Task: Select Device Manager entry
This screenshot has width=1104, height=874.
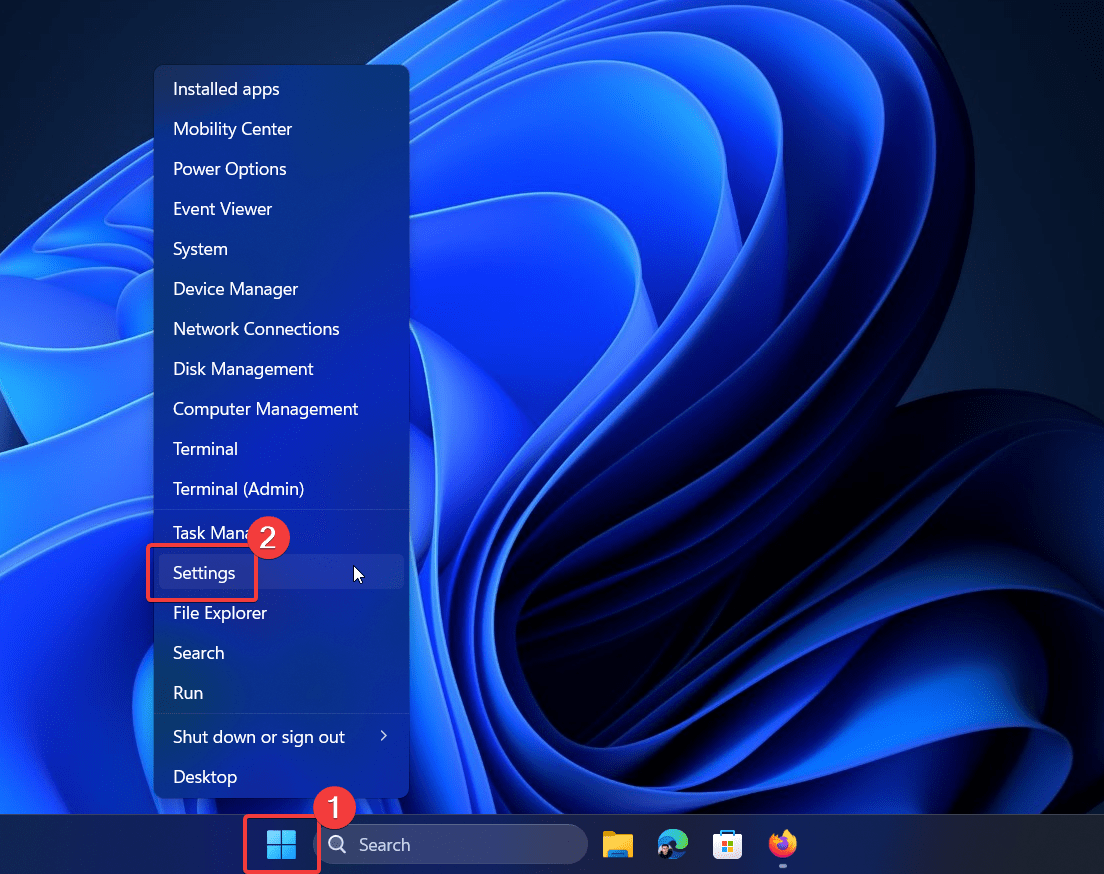Action: click(235, 289)
